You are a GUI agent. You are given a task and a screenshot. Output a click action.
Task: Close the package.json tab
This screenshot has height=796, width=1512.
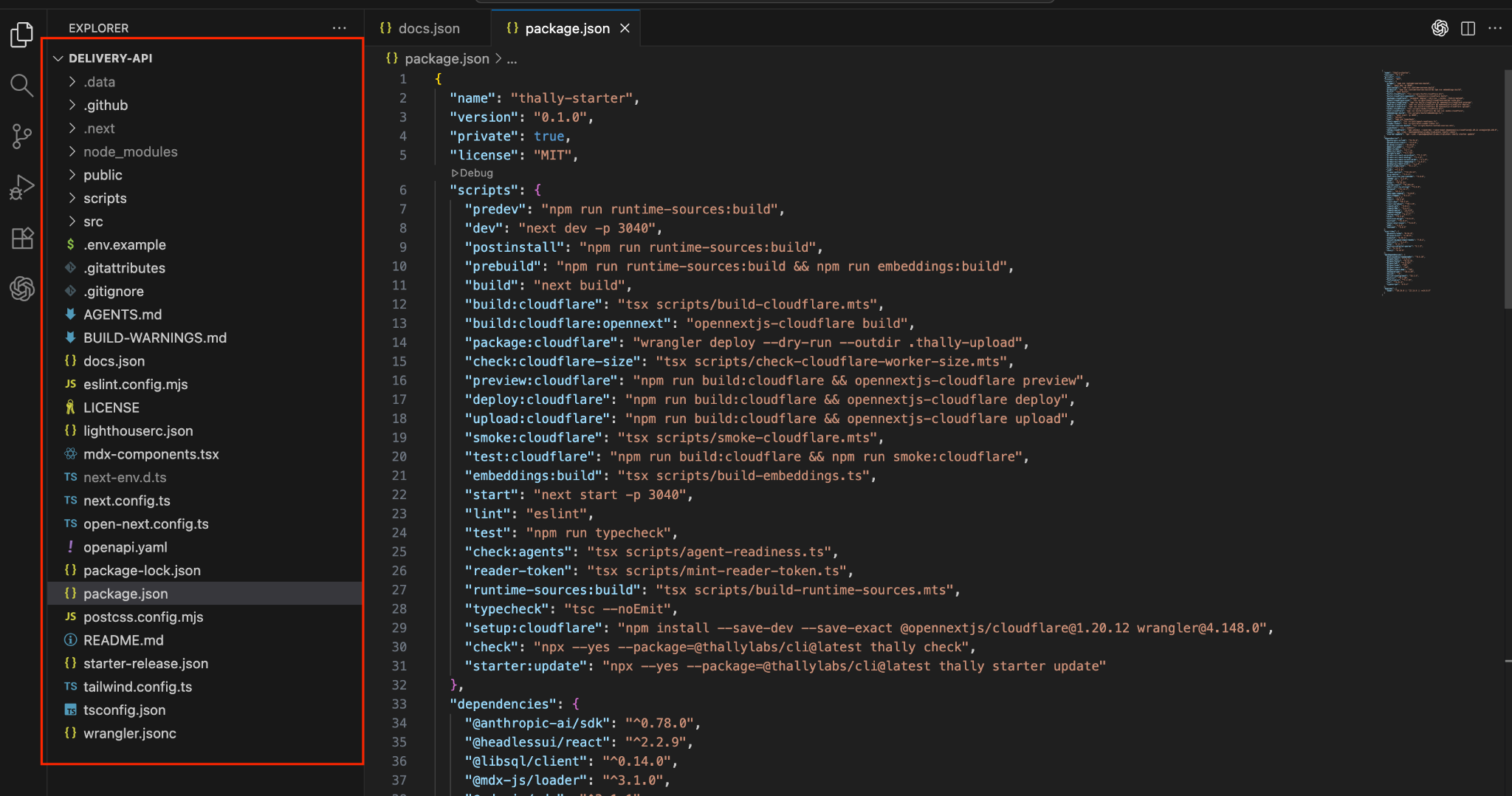(x=625, y=28)
